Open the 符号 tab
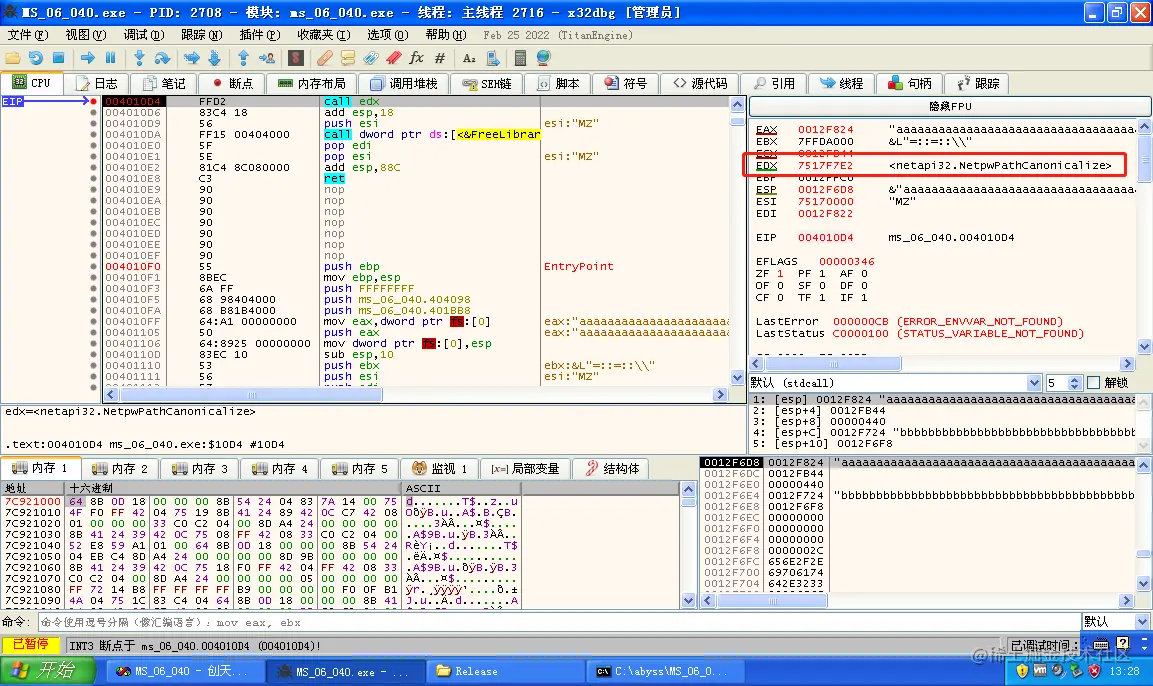Screen dimensions: 1153x686 click(x=626, y=83)
